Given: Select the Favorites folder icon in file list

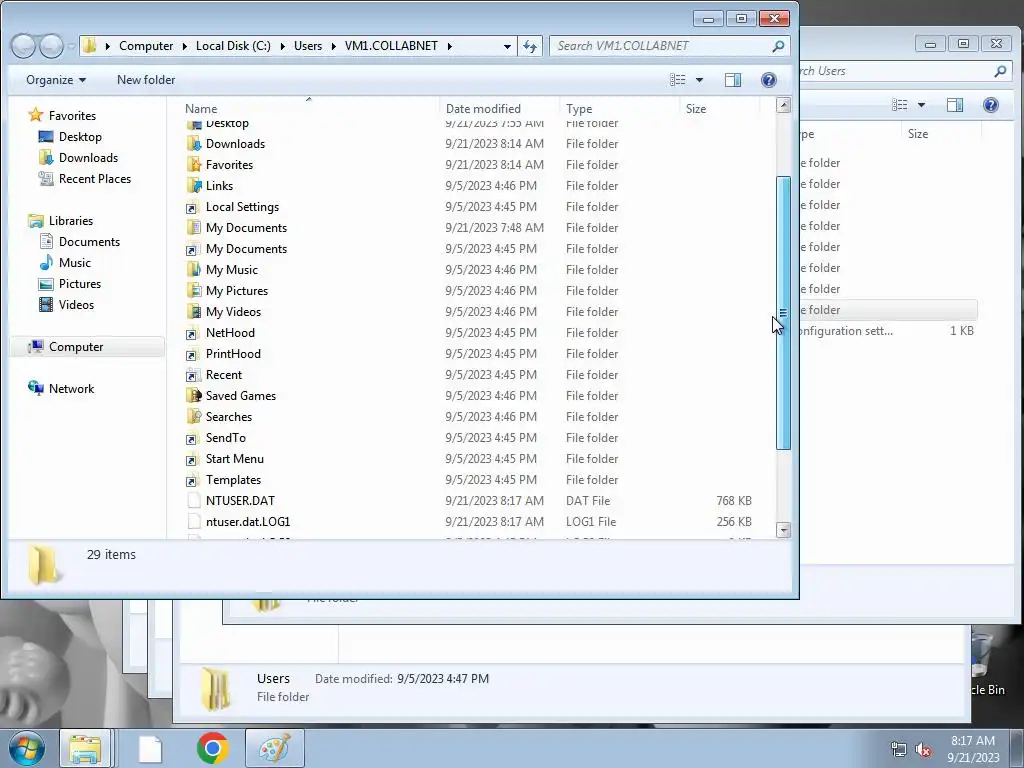Looking at the screenshot, I should click(193, 165).
